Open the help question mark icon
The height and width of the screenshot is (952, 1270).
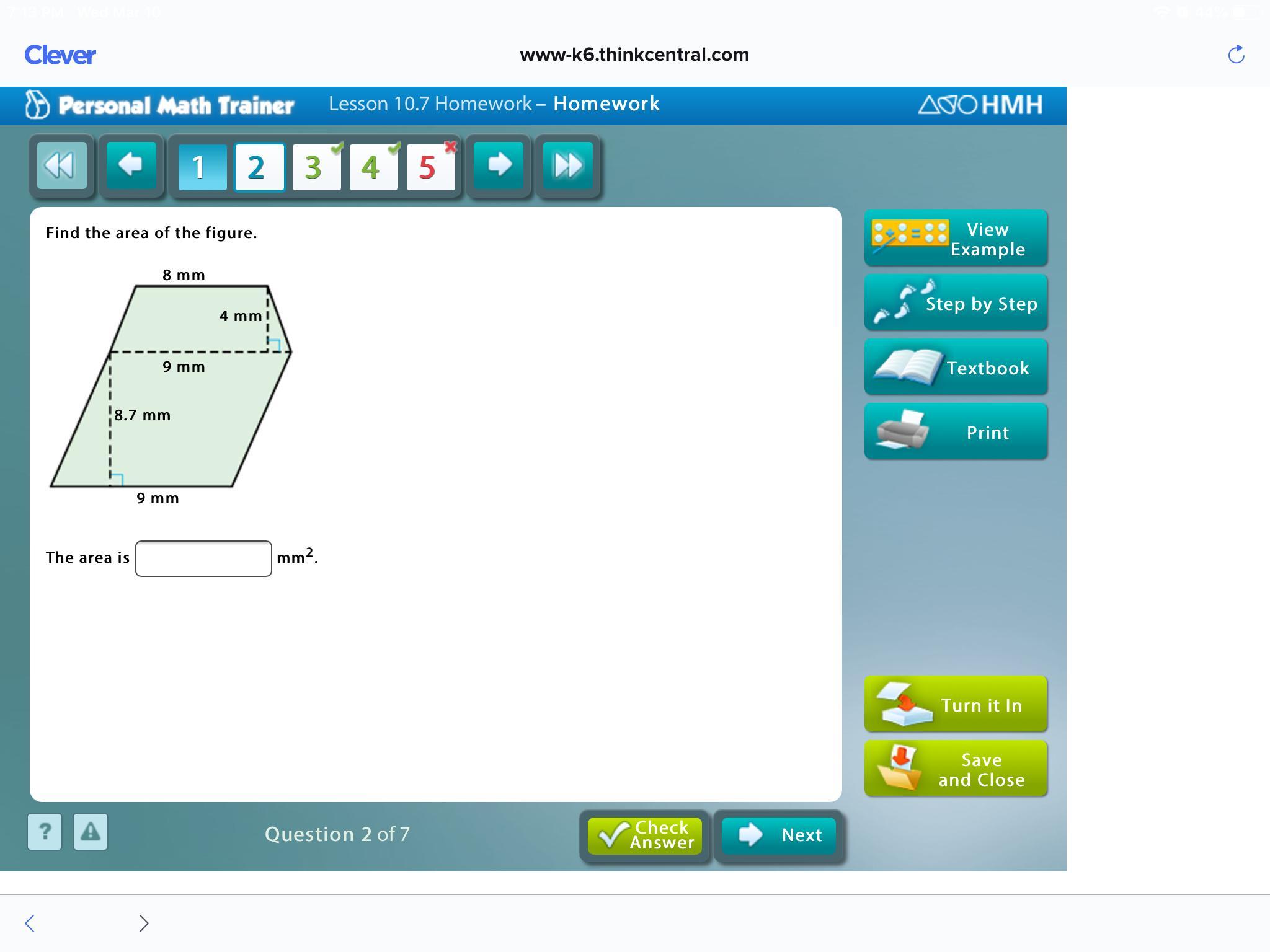pos(45,832)
